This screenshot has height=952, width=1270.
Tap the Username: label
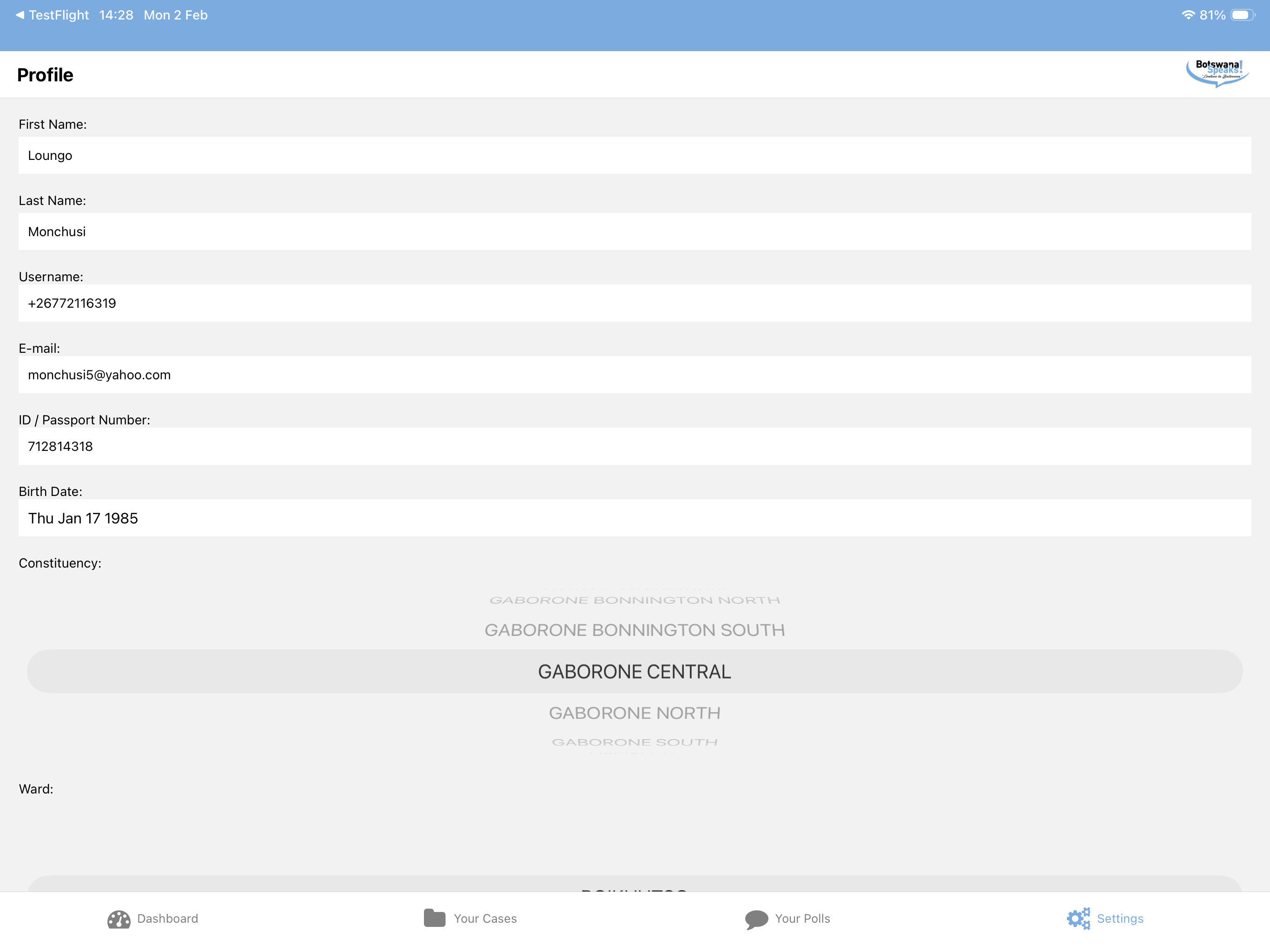[x=51, y=277]
